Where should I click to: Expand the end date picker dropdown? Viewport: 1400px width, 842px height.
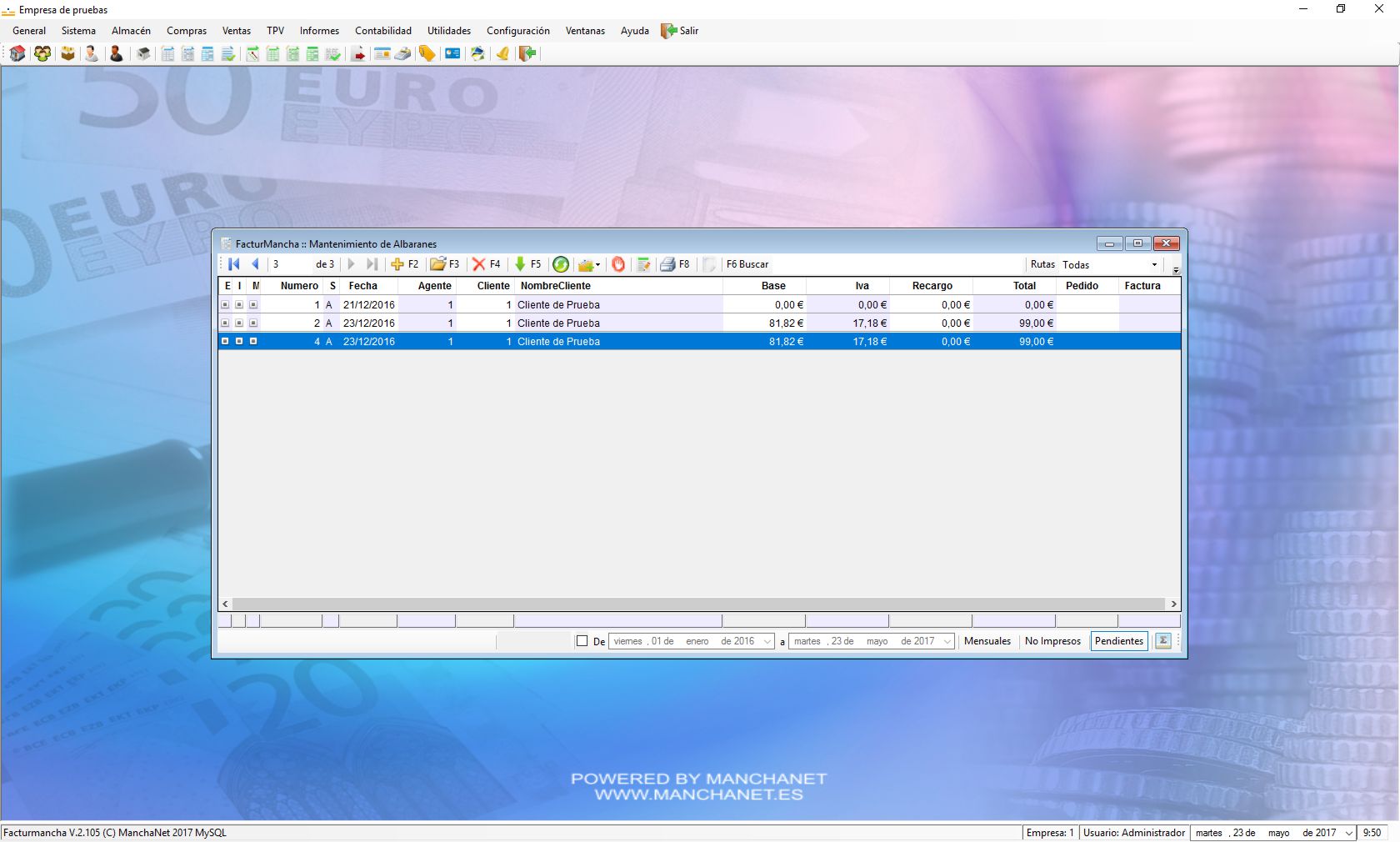(x=947, y=642)
